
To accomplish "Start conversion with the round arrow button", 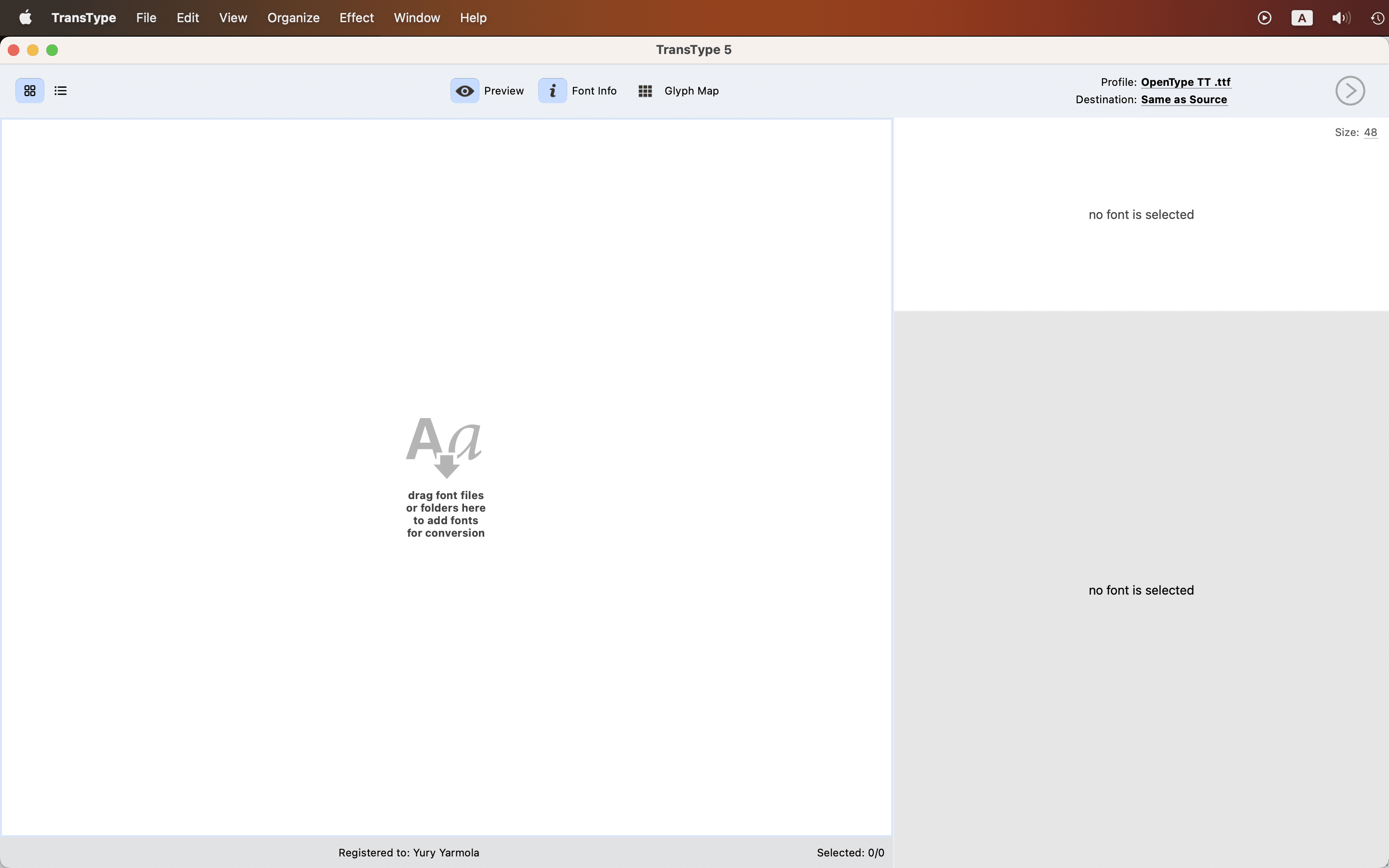I will pyautogui.click(x=1350, y=91).
